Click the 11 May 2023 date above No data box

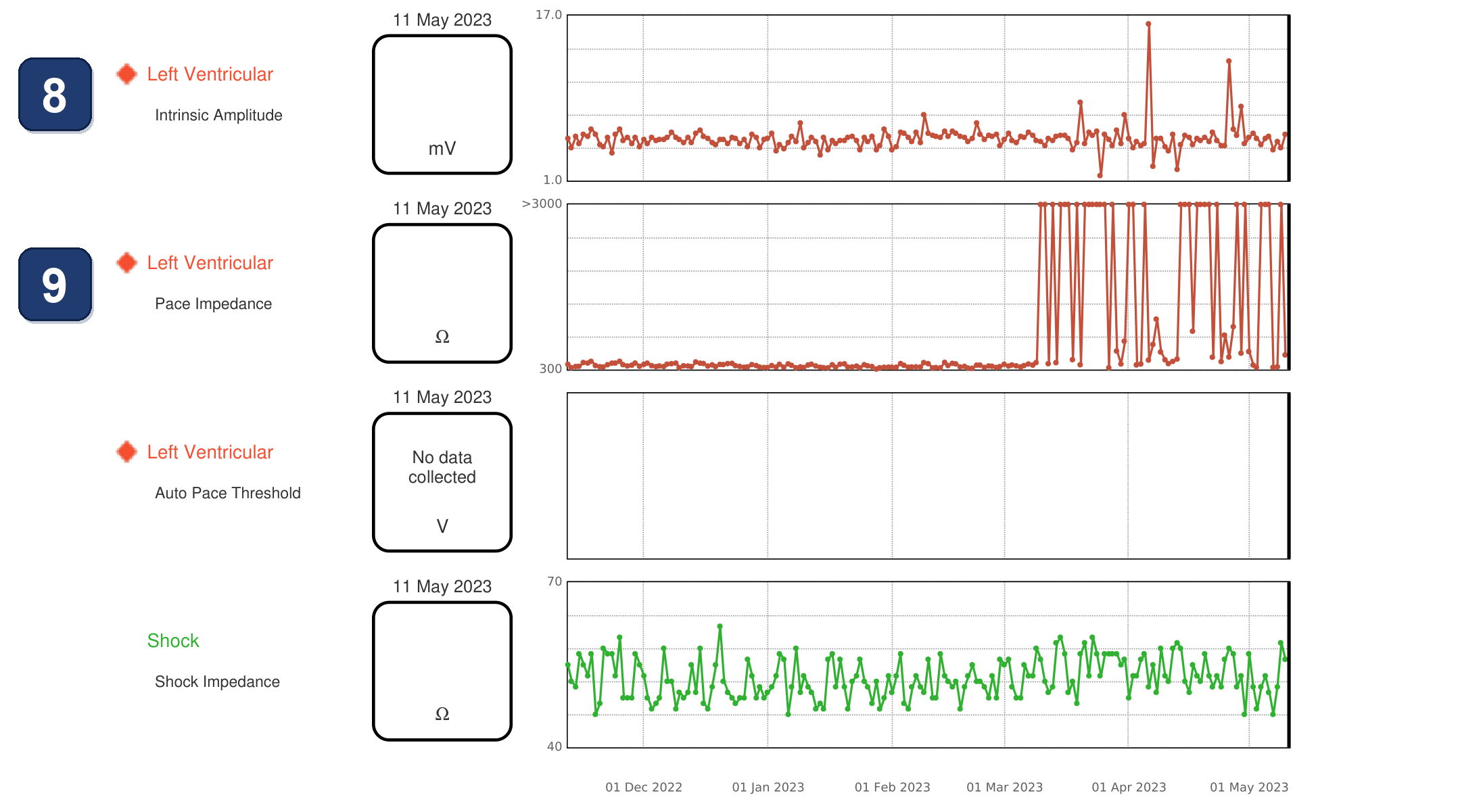(442, 398)
